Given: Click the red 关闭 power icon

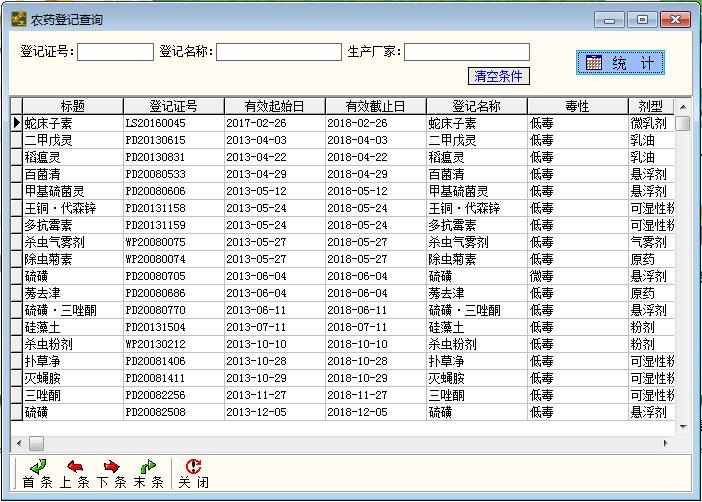Looking at the screenshot, I should [193, 467].
